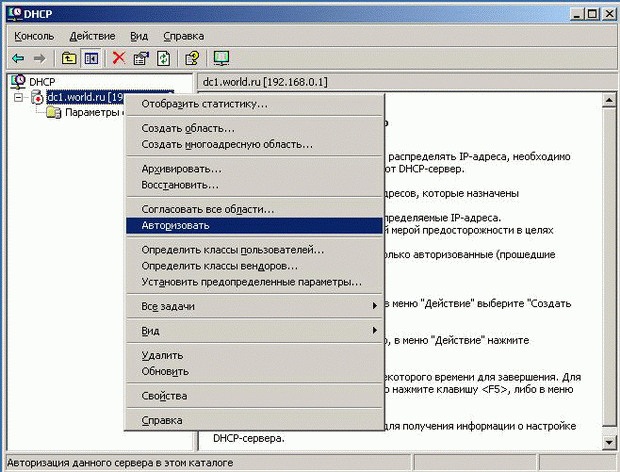This screenshot has width=620, height=472.
Task: Click the Help question mark toolbar icon
Action: [x=192, y=58]
